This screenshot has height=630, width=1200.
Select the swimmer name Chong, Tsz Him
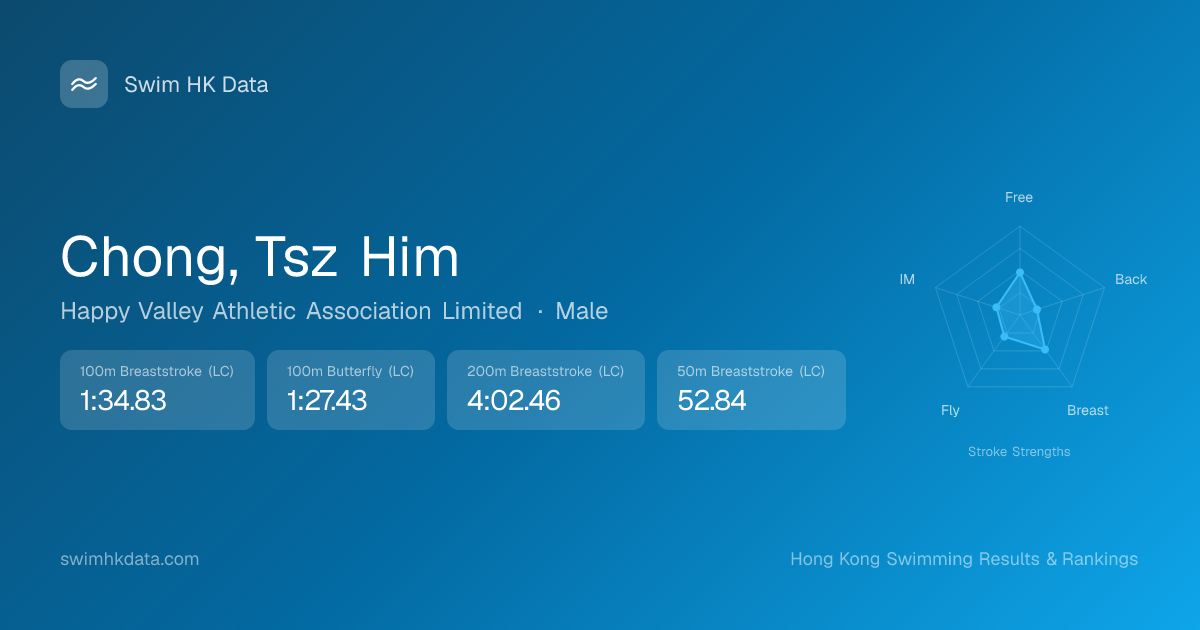click(x=260, y=257)
